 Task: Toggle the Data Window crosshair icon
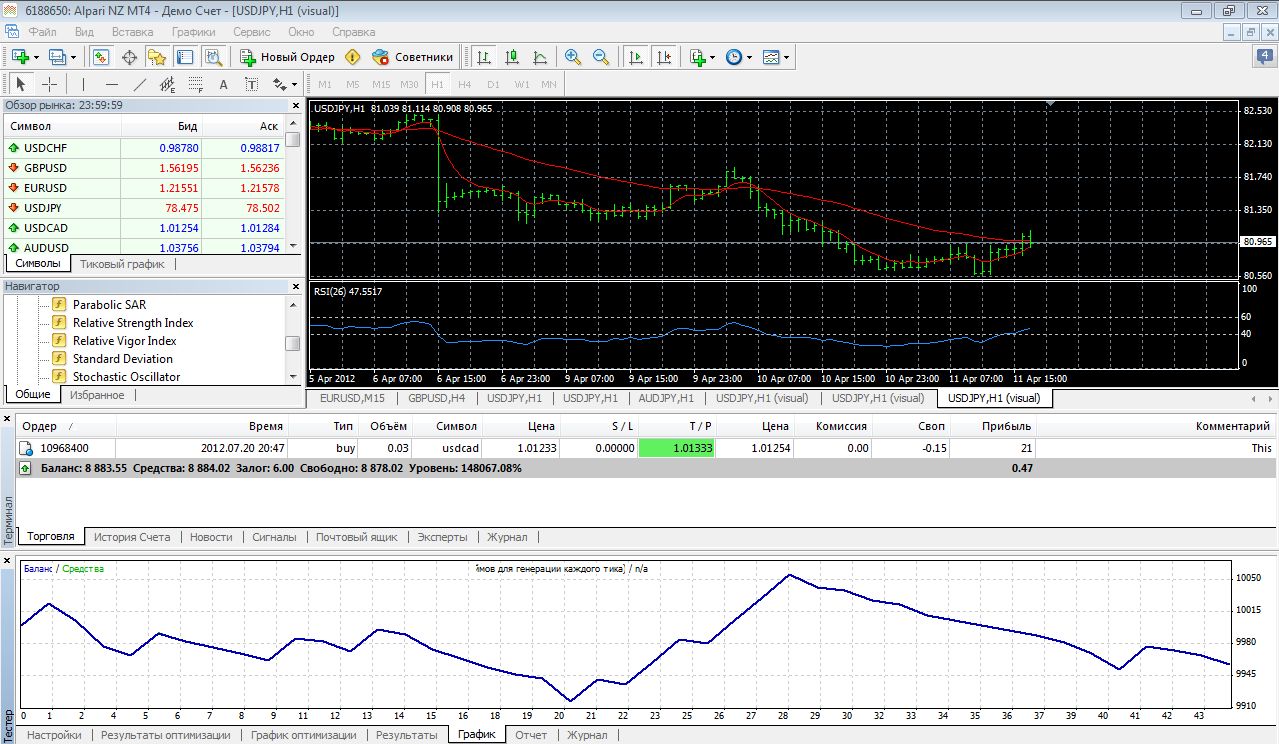129,57
